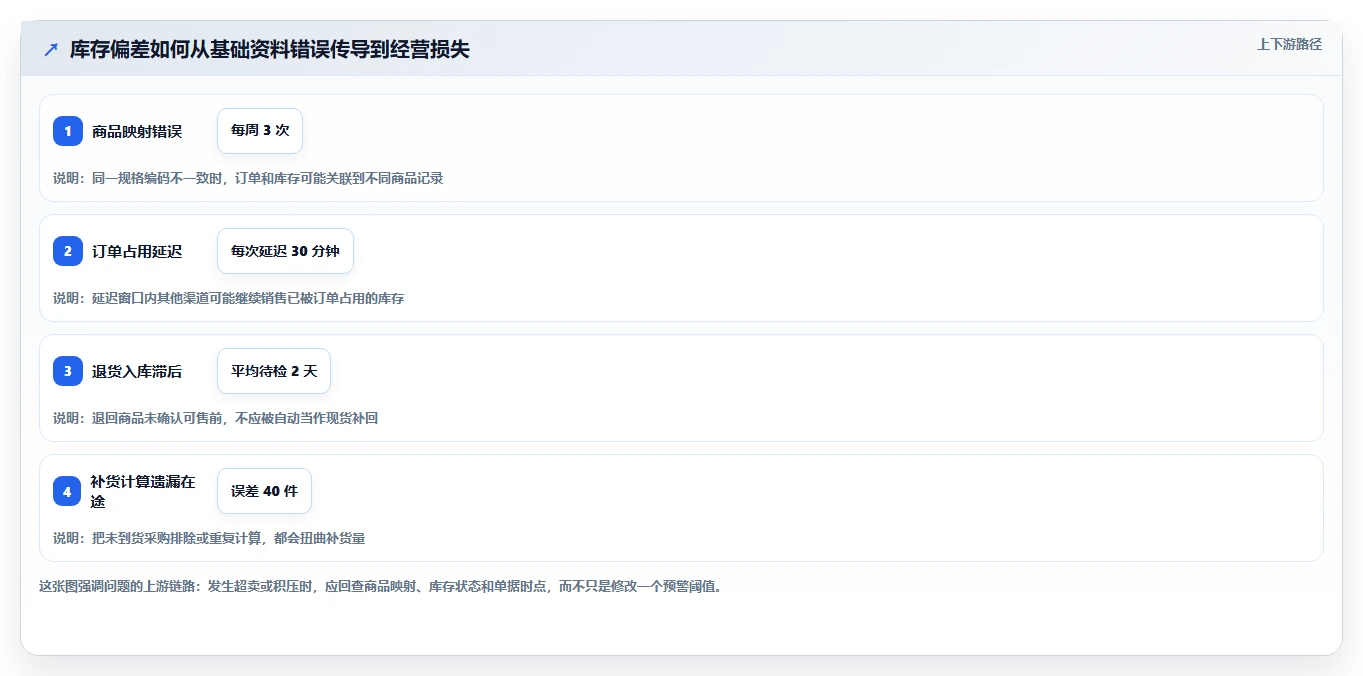Click step number 4 badge

[68, 491]
